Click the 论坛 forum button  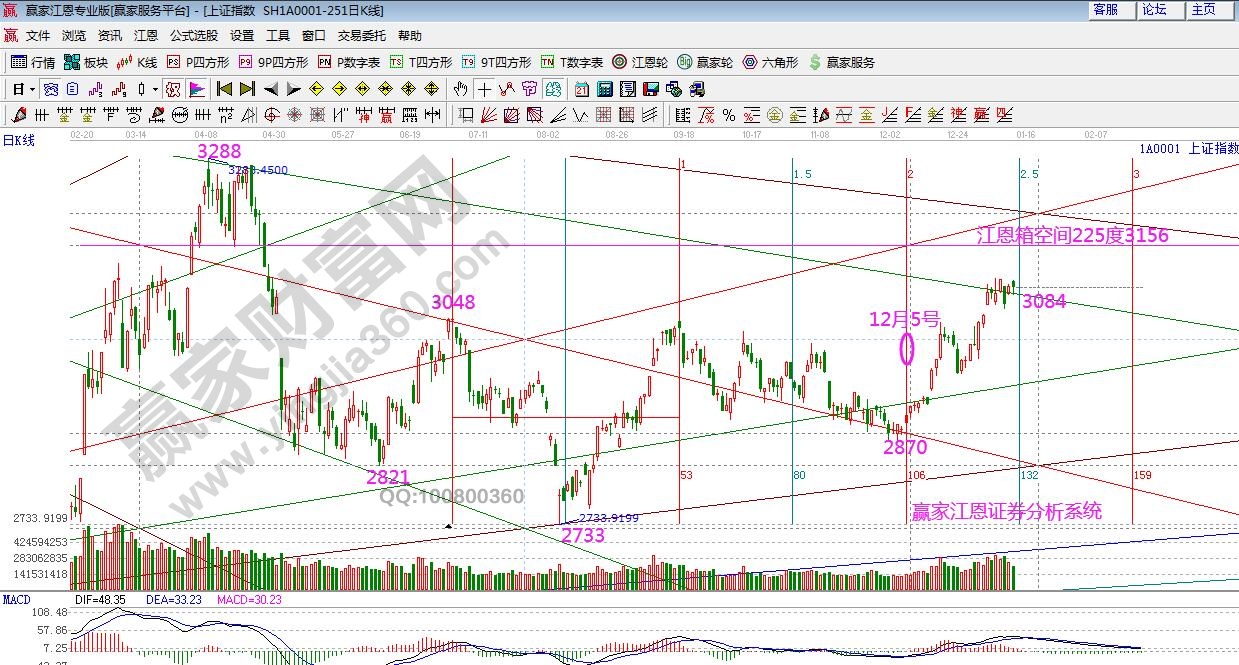(x=1154, y=10)
